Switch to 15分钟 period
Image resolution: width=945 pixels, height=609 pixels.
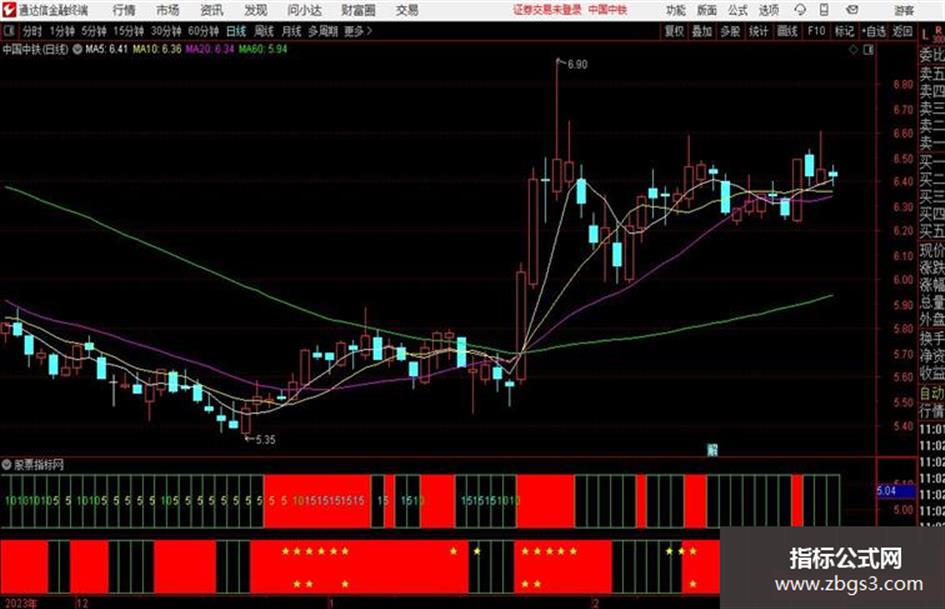(x=128, y=31)
